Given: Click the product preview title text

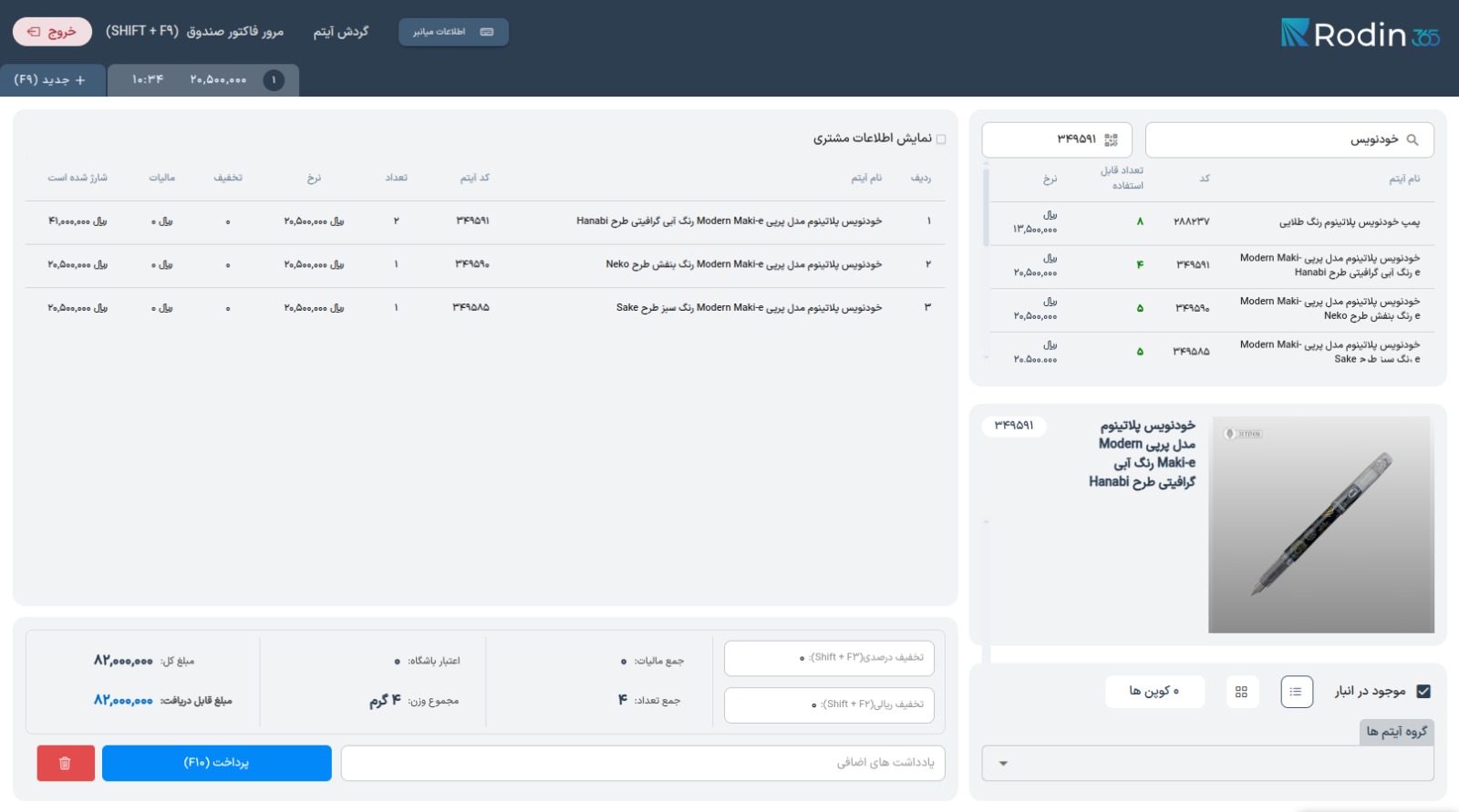Looking at the screenshot, I should click(1142, 454).
